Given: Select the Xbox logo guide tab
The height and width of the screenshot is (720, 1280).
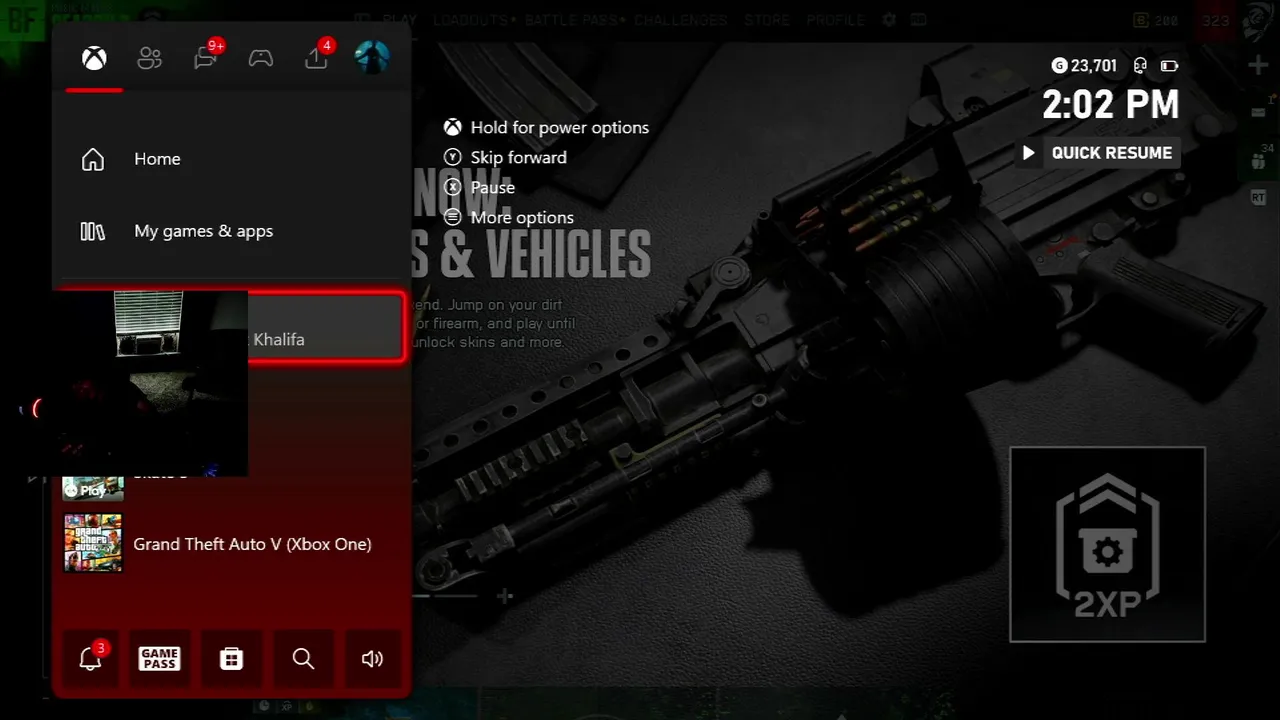Looking at the screenshot, I should (x=94, y=58).
